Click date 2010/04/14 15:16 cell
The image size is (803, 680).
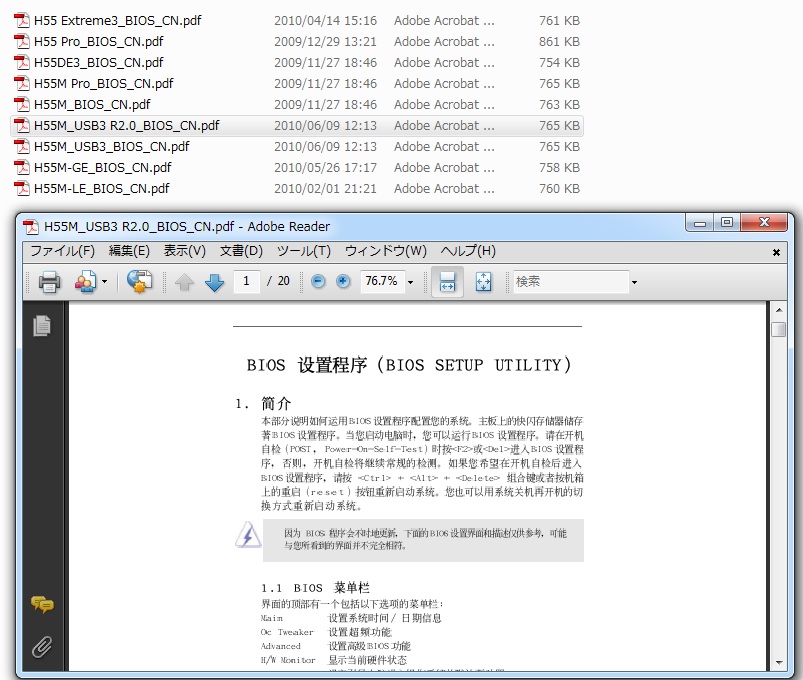coord(325,20)
